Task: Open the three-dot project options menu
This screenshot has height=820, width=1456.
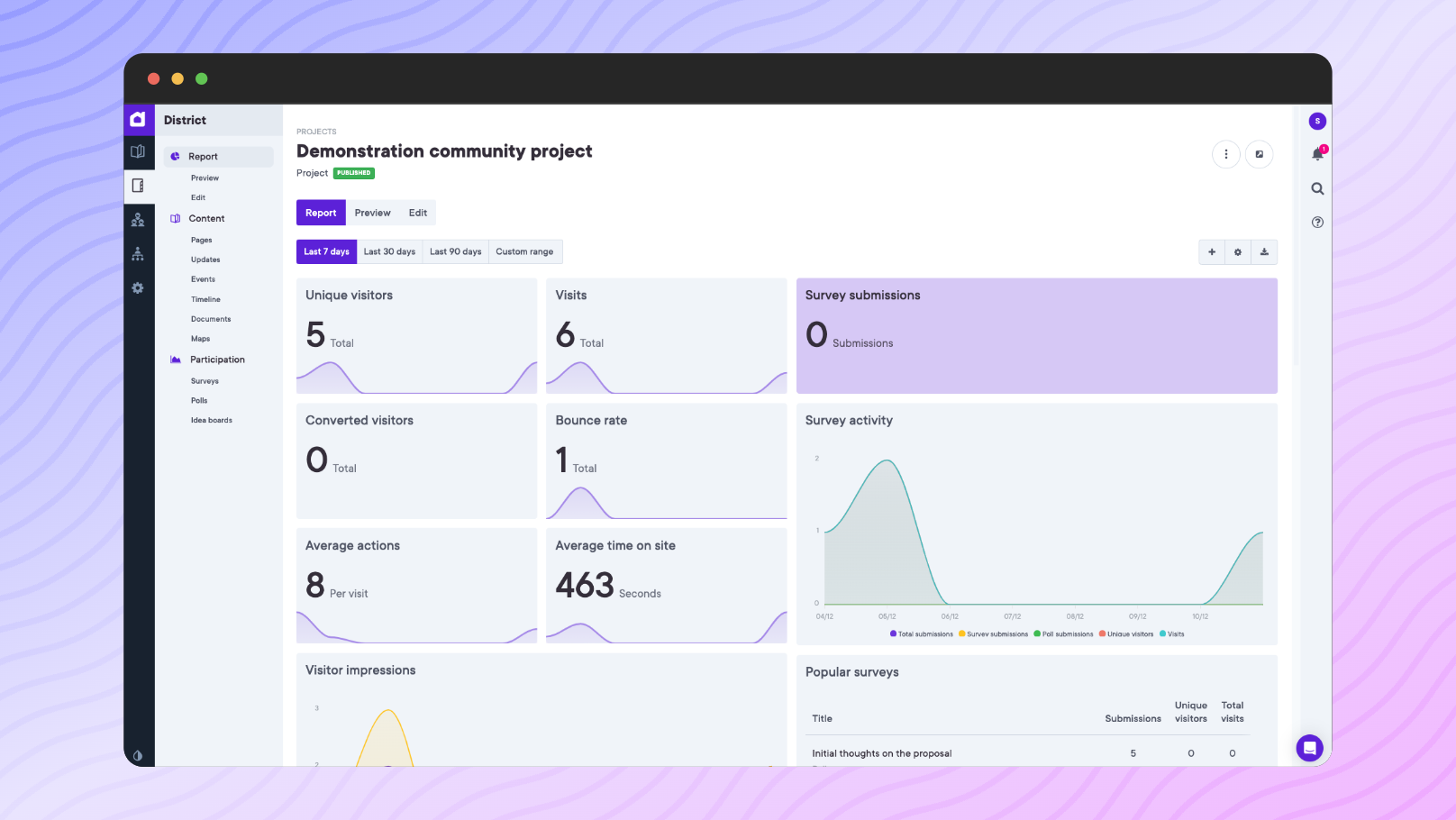Action: coord(1225,154)
